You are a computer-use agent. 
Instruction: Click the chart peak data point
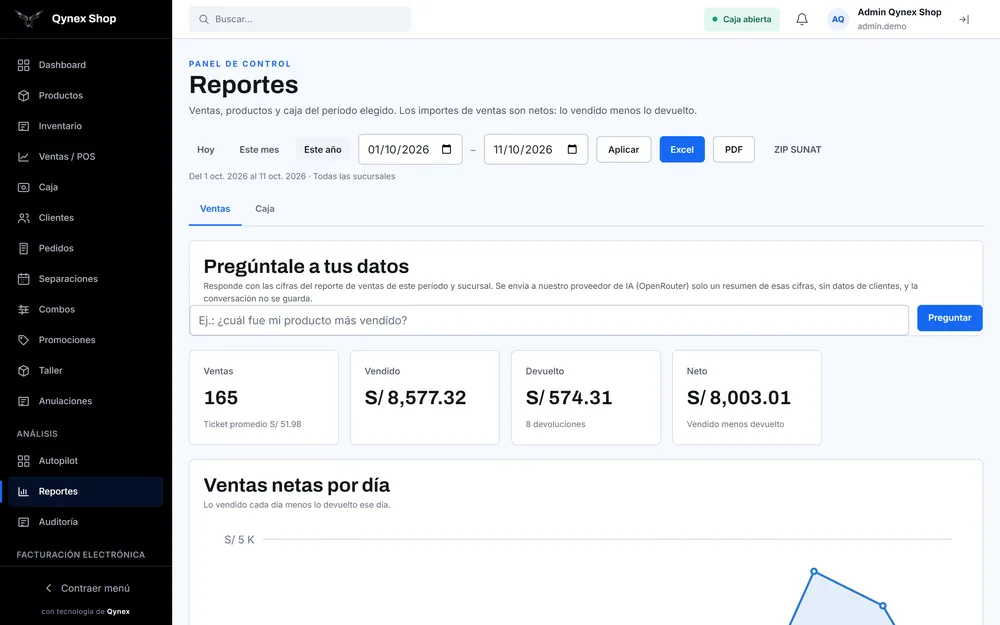coord(814,571)
